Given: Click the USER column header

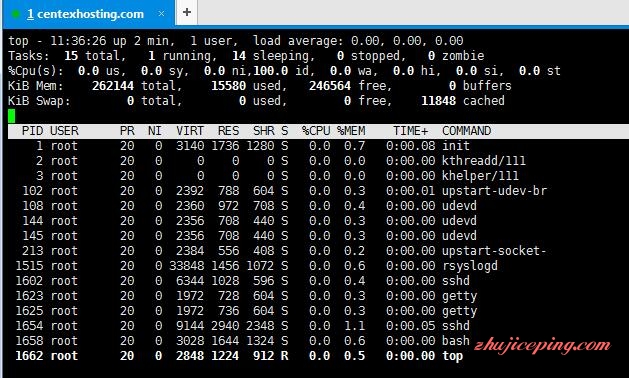Looking at the screenshot, I should pos(64,131).
